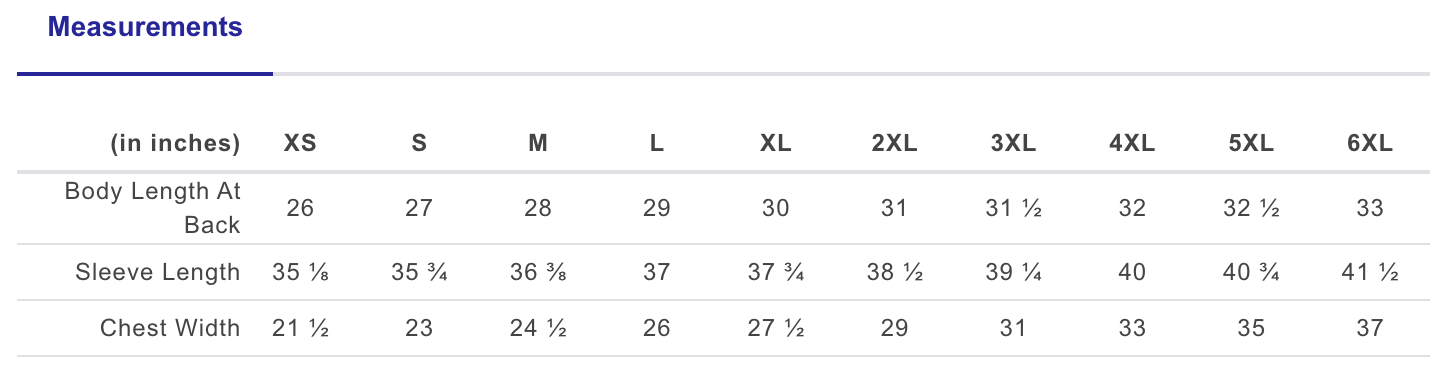
Task: Click L body length value 29
Action: [x=656, y=208]
